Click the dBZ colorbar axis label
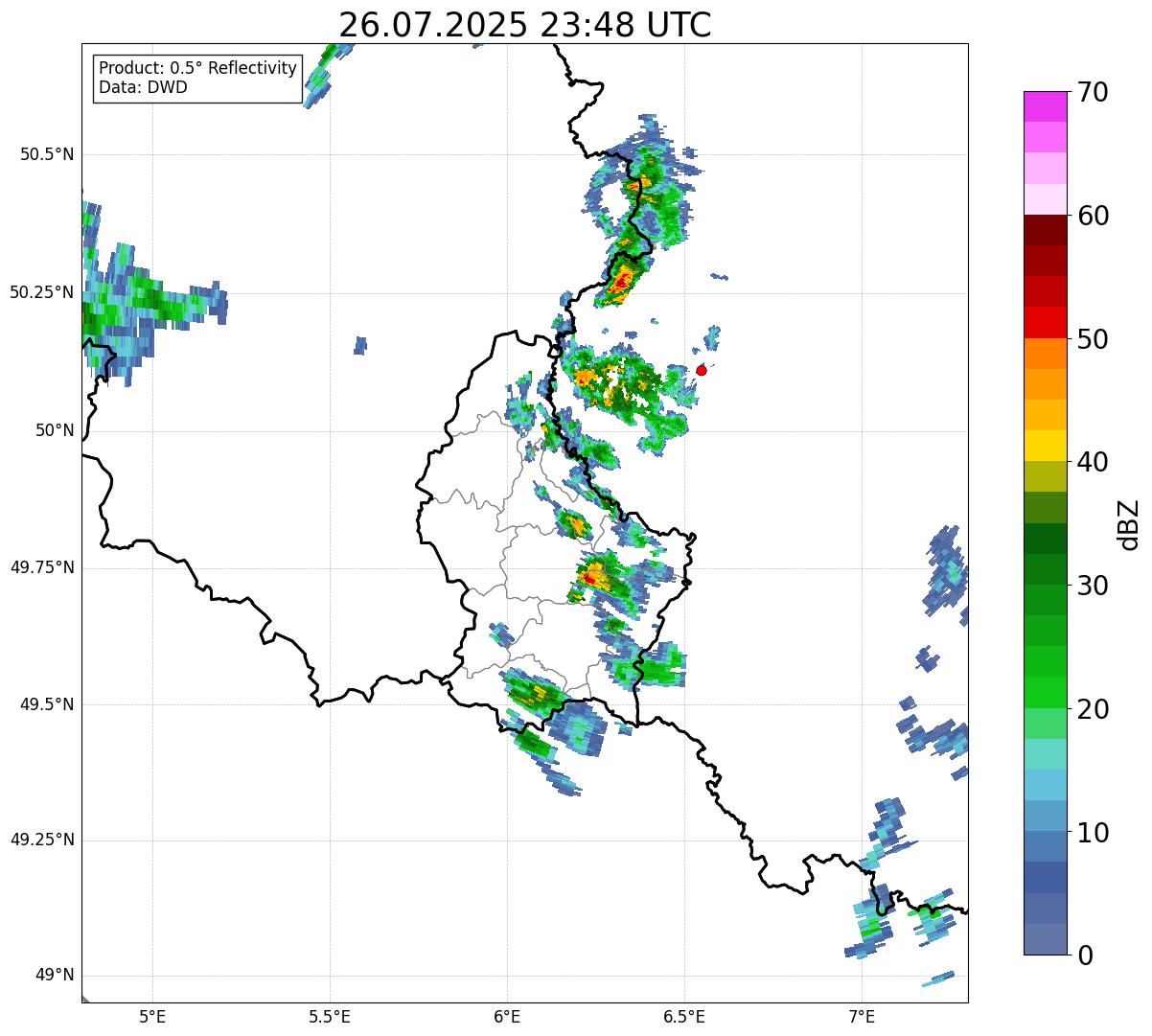1152x1036 pixels. 1129,524
